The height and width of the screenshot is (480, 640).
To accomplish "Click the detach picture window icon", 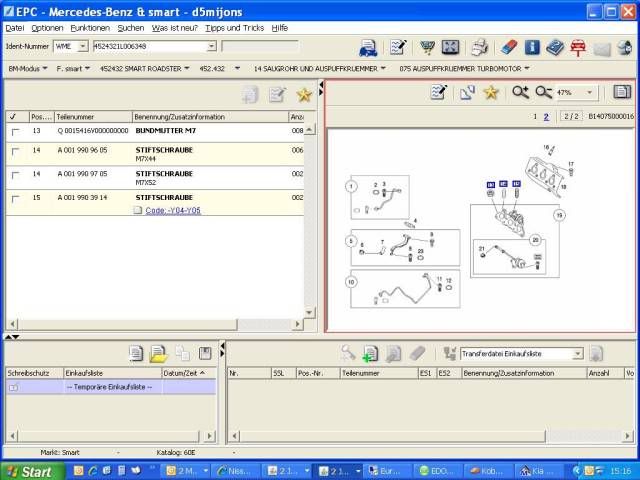I will (x=467, y=93).
